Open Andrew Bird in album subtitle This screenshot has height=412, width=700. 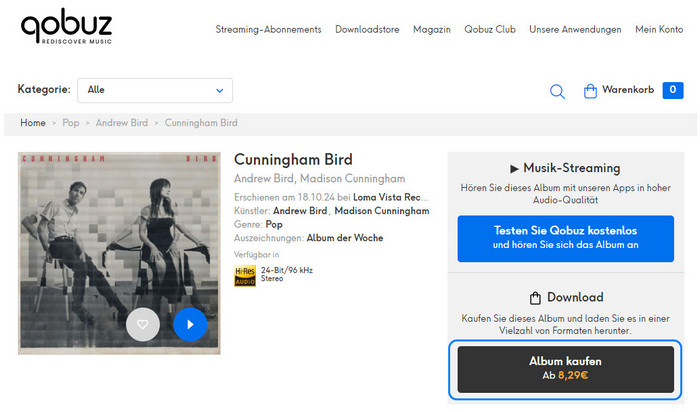pyautogui.click(x=263, y=179)
